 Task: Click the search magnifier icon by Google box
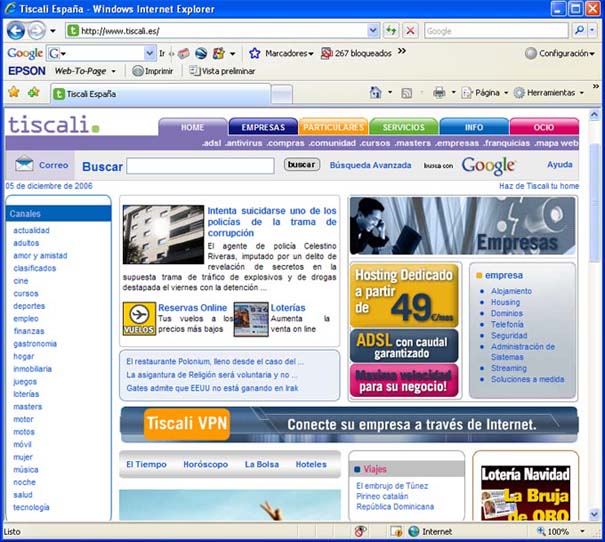tap(579, 30)
